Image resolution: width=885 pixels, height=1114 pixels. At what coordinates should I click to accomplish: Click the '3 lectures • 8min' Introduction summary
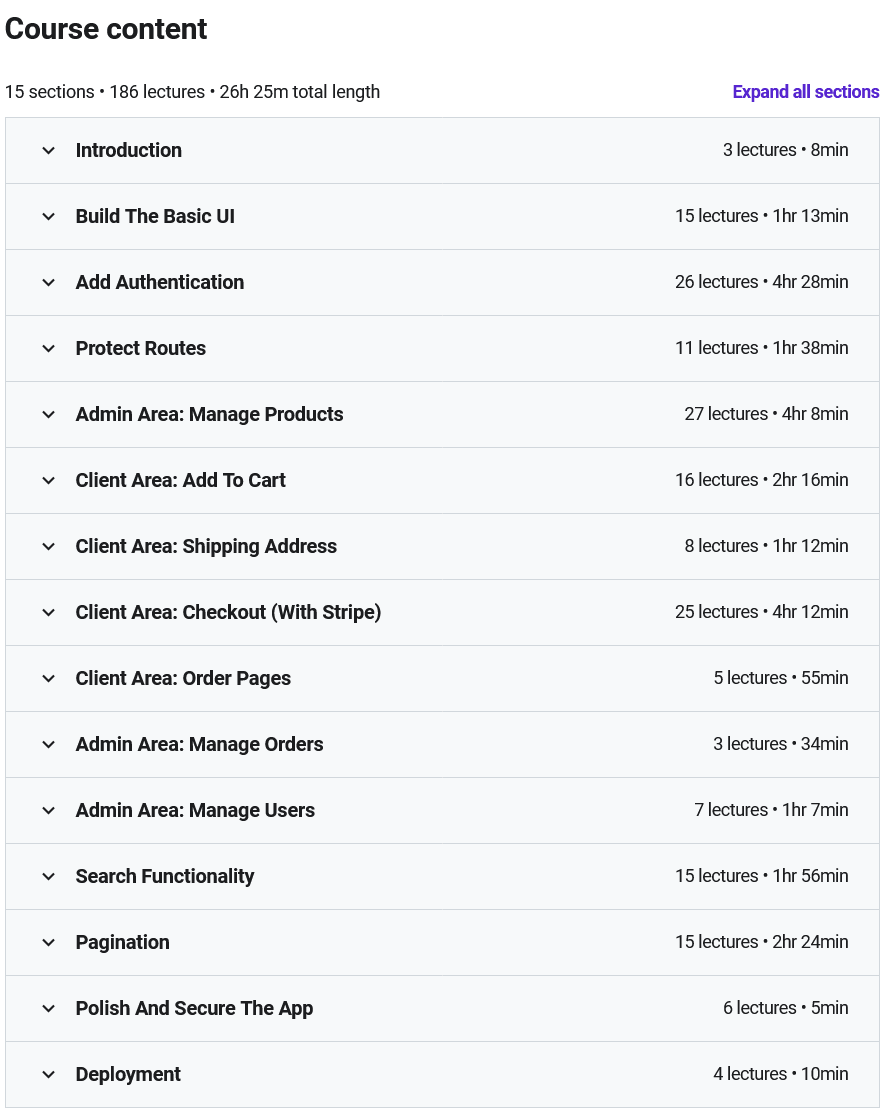[785, 150]
